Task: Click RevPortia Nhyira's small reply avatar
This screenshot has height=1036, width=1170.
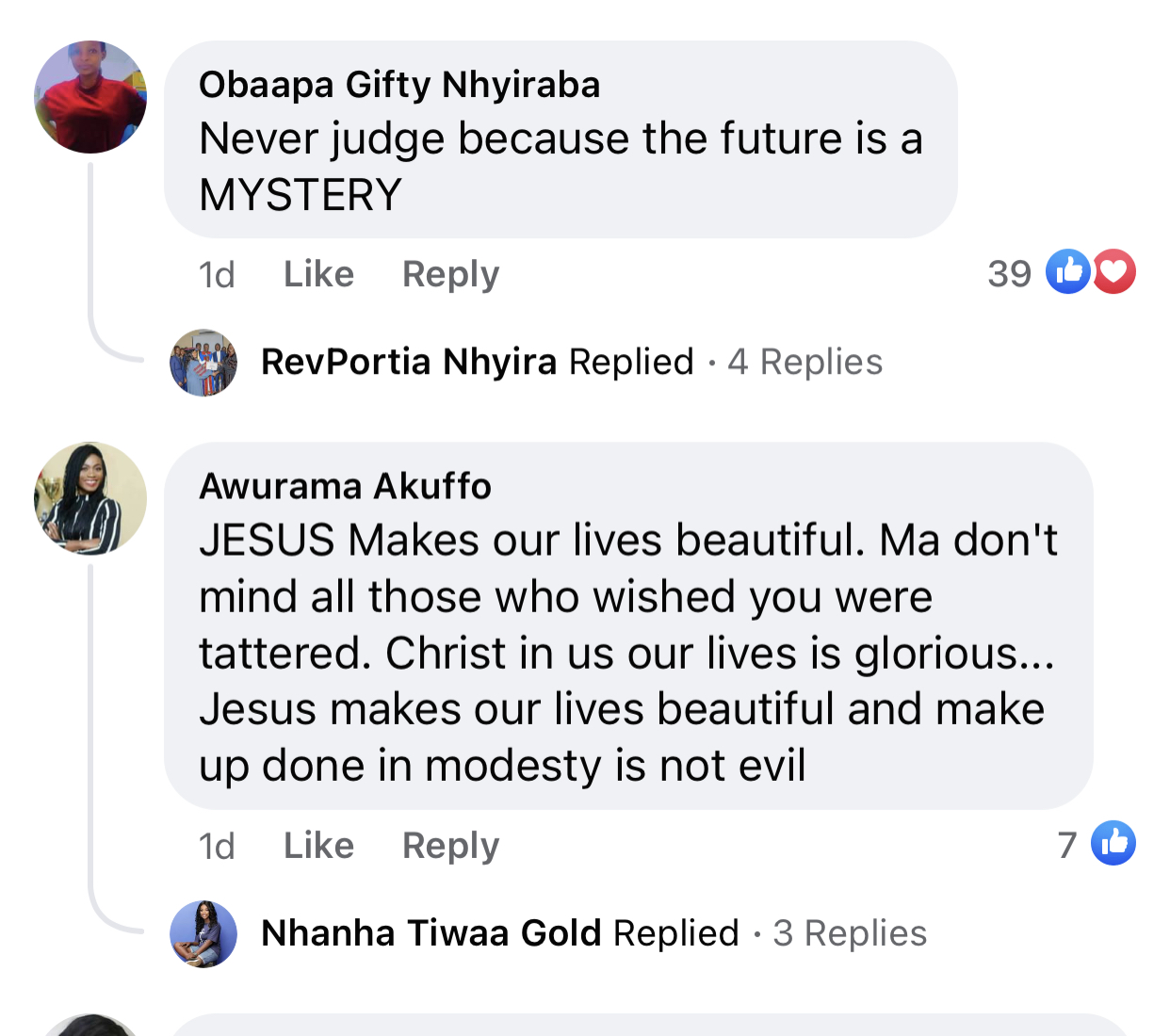Action: tap(203, 363)
